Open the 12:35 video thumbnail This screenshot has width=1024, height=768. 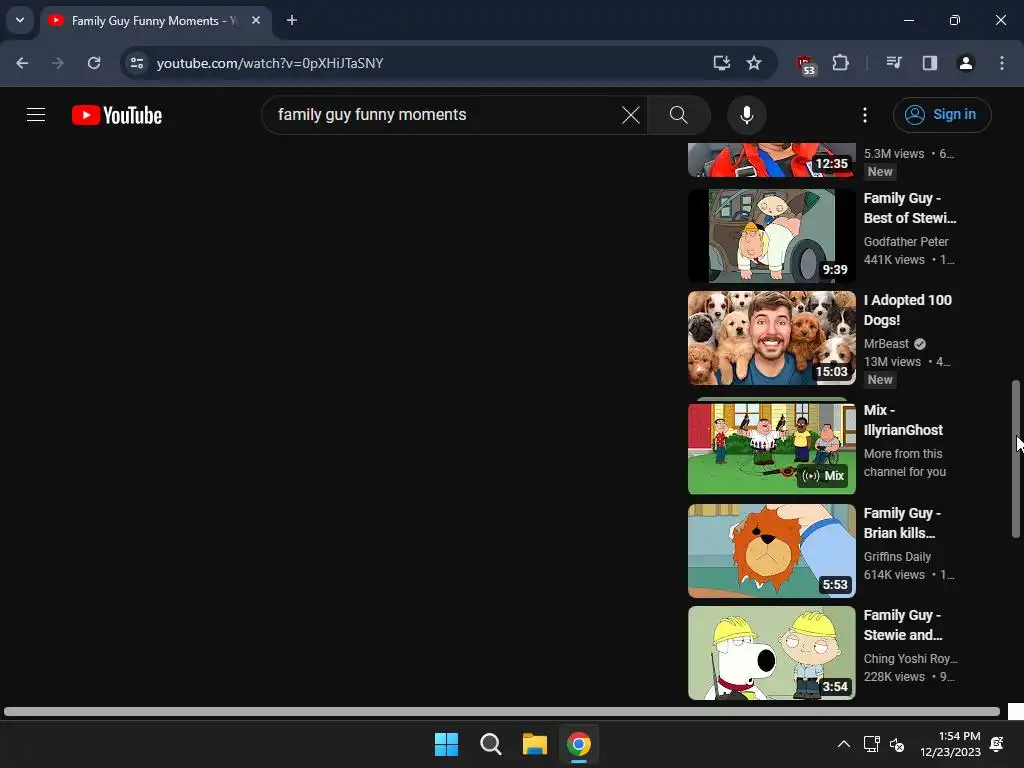[x=771, y=160]
